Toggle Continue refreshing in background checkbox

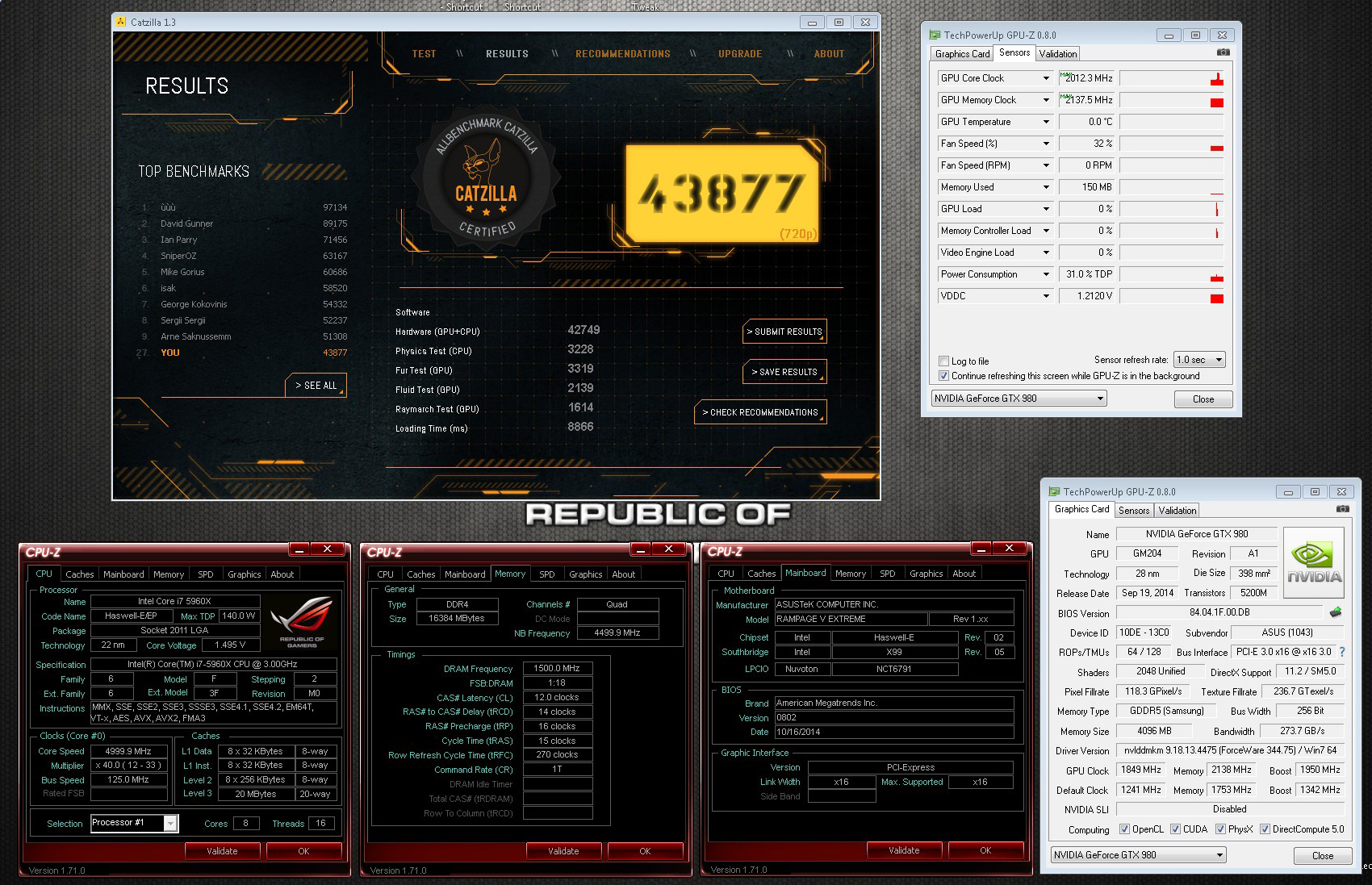(x=943, y=375)
